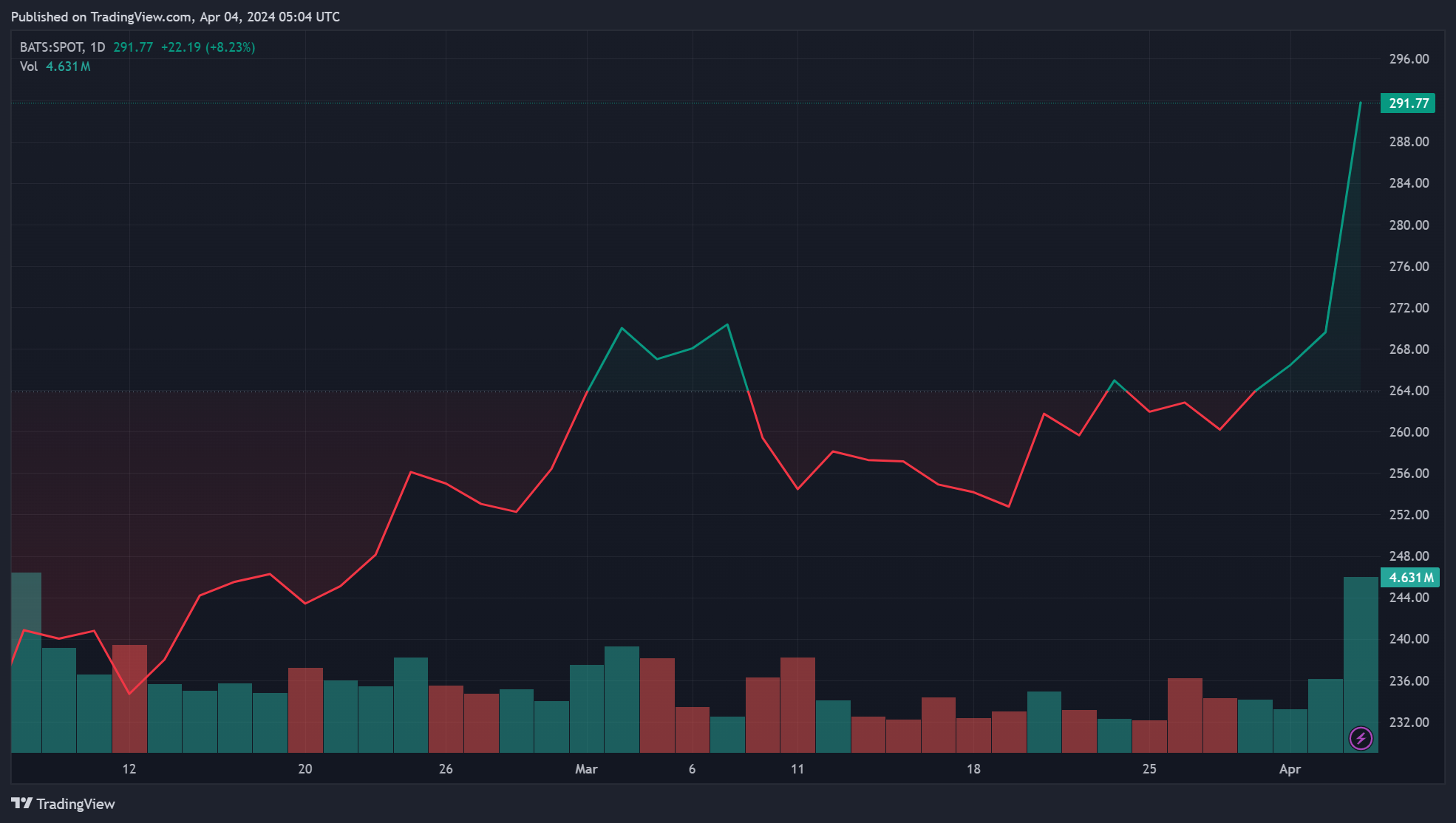Click the 25 date label on time axis
This screenshot has width=1456, height=823.
click(x=1149, y=769)
